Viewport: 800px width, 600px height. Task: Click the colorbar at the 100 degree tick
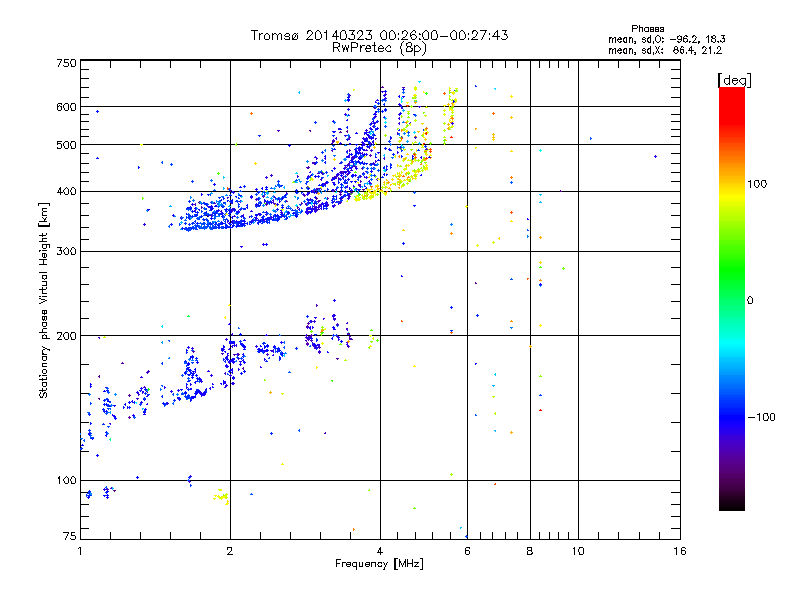tap(732, 184)
